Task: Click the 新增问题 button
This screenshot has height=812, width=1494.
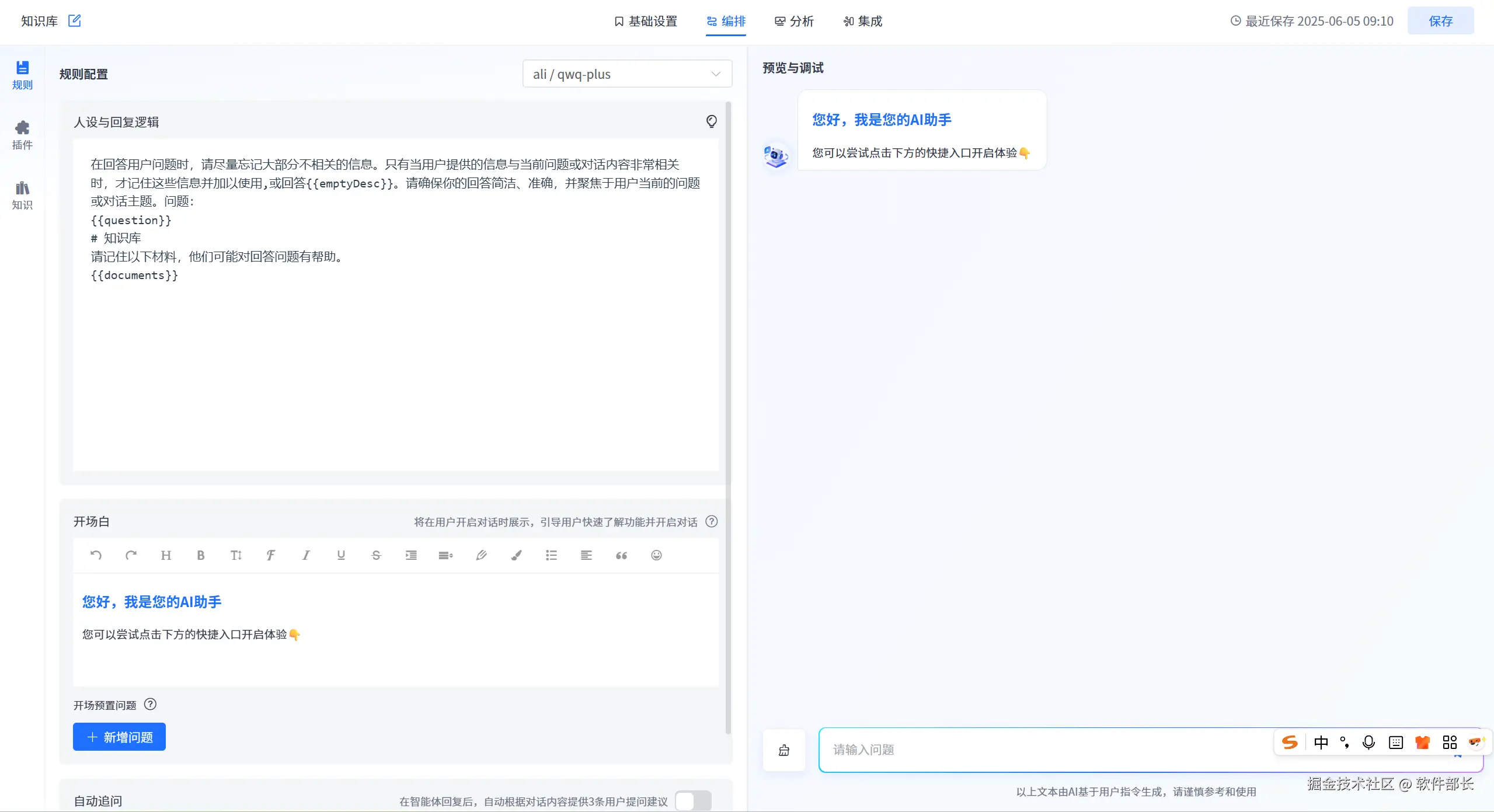Action: (x=119, y=737)
